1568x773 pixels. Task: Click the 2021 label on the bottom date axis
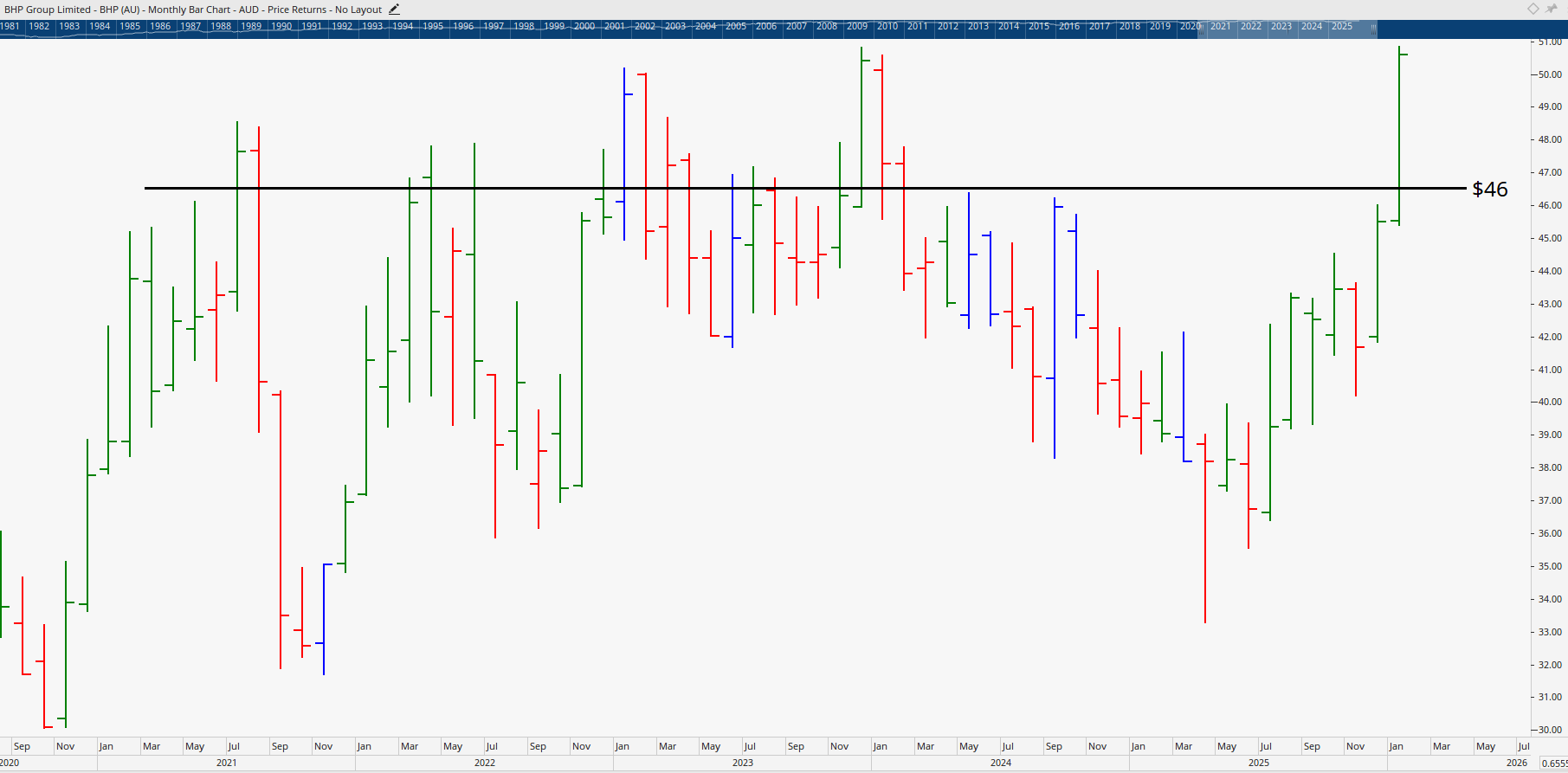[227, 763]
